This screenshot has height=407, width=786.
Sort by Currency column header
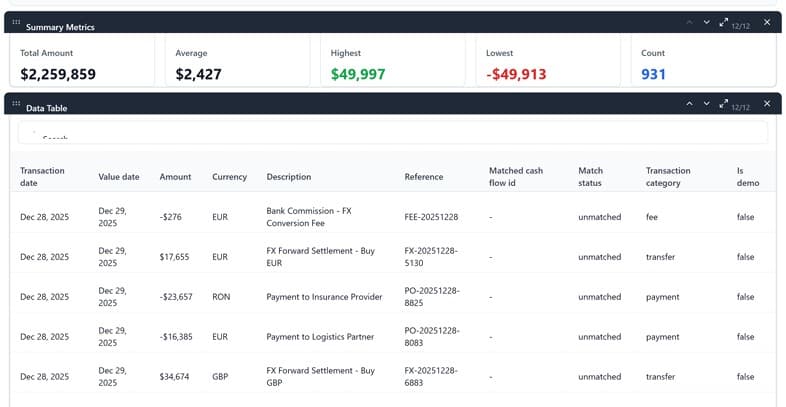[230, 177]
